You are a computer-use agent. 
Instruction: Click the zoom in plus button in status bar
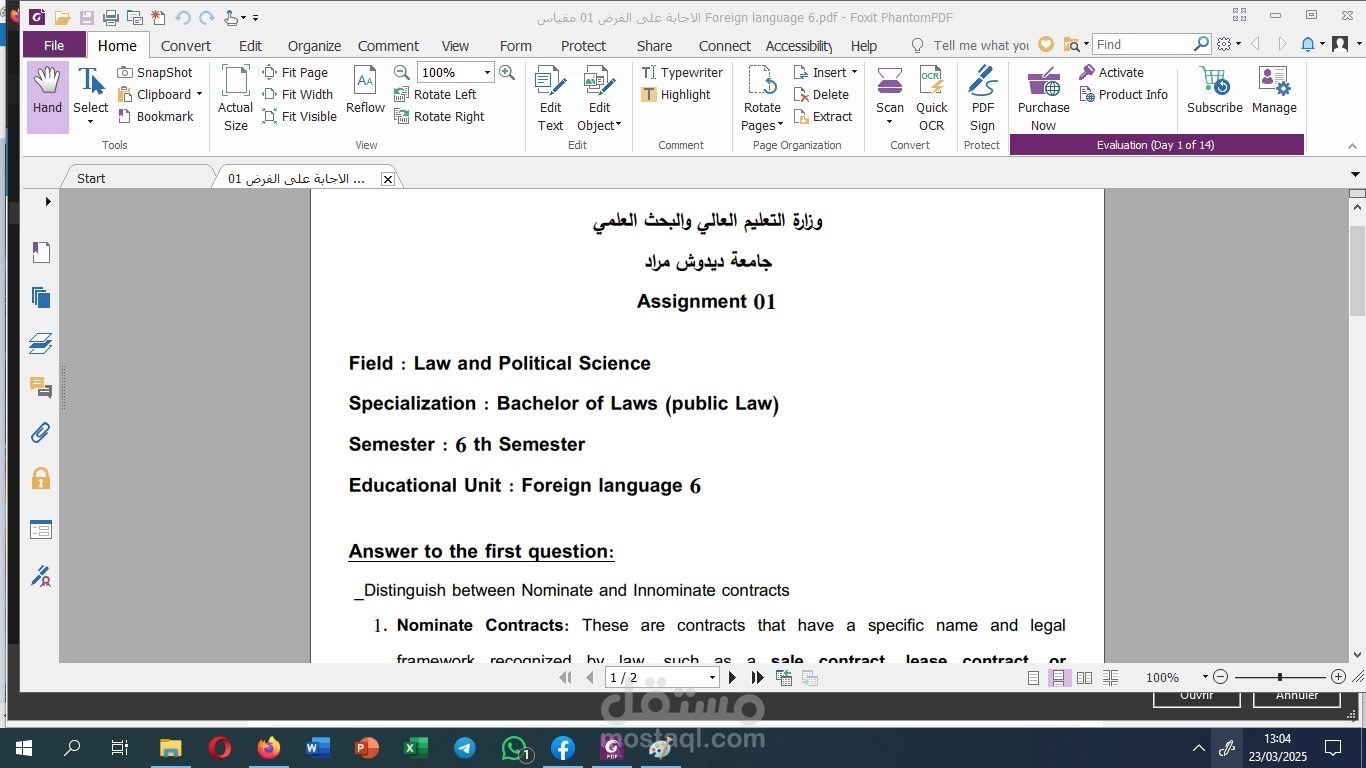(1338, 677)
